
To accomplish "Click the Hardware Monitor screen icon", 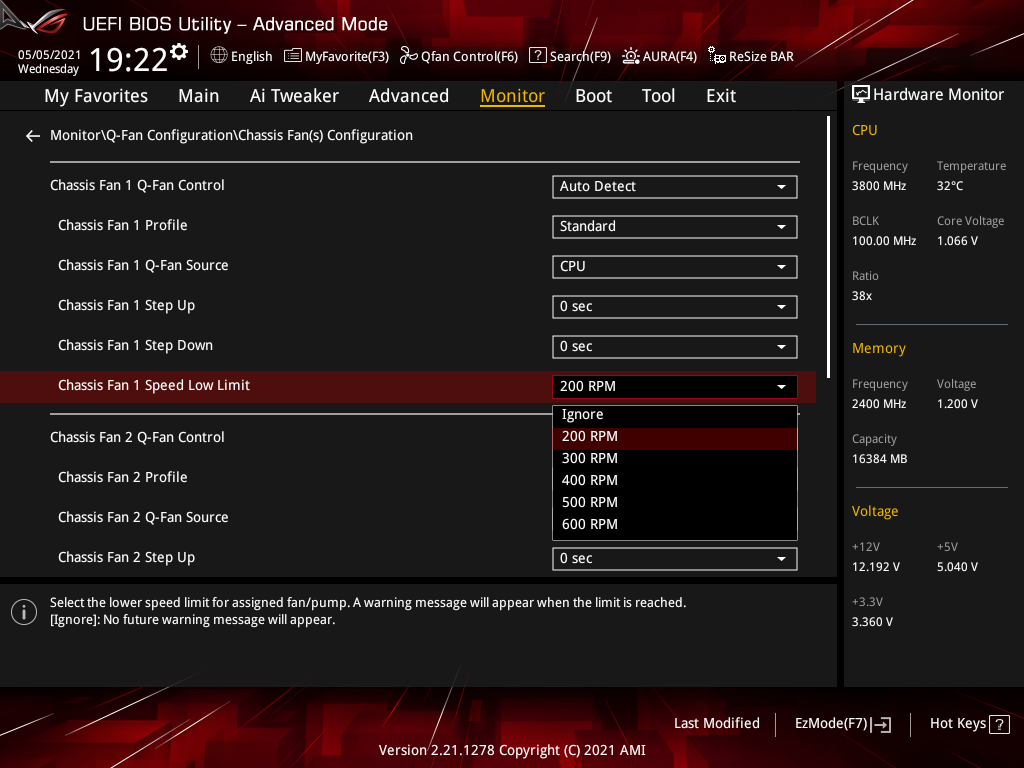I will (861, 95).
